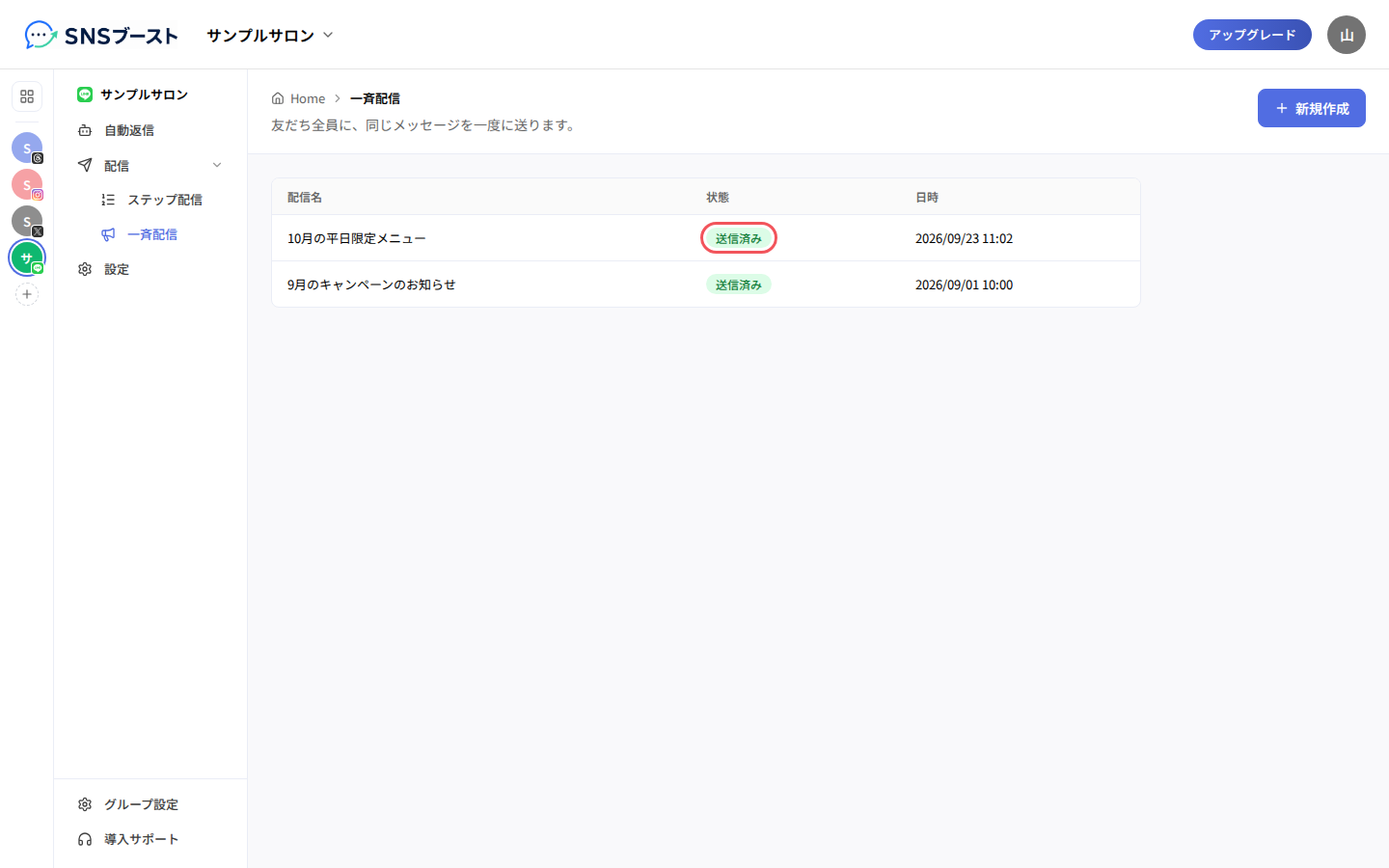Click the 友だち全員に description text
The height and width of the screenshot is (868, 1389).
425,125
